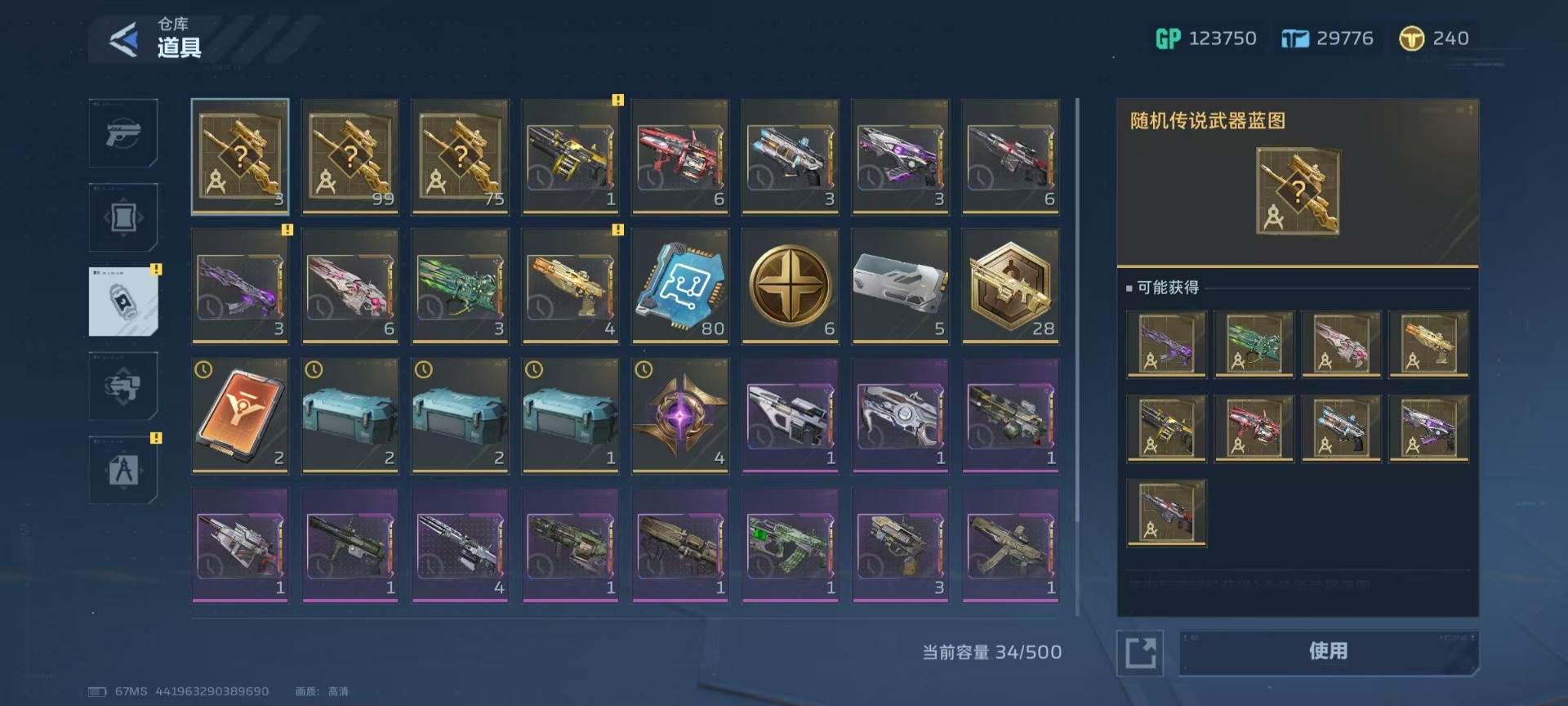1568x706 pixels.
Task: Select the blue circuit chip item with 80
Action: [680, 285]
